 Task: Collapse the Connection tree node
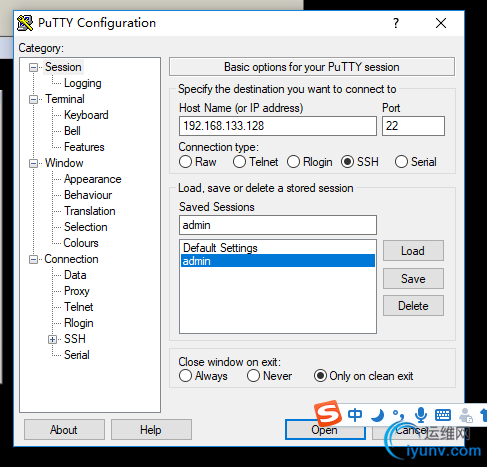[33, 259]
